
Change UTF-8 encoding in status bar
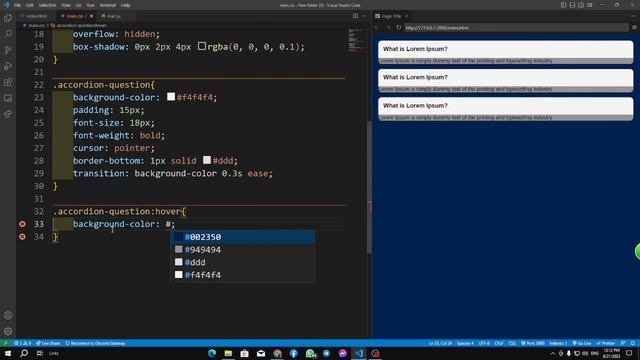click(484, 343)
